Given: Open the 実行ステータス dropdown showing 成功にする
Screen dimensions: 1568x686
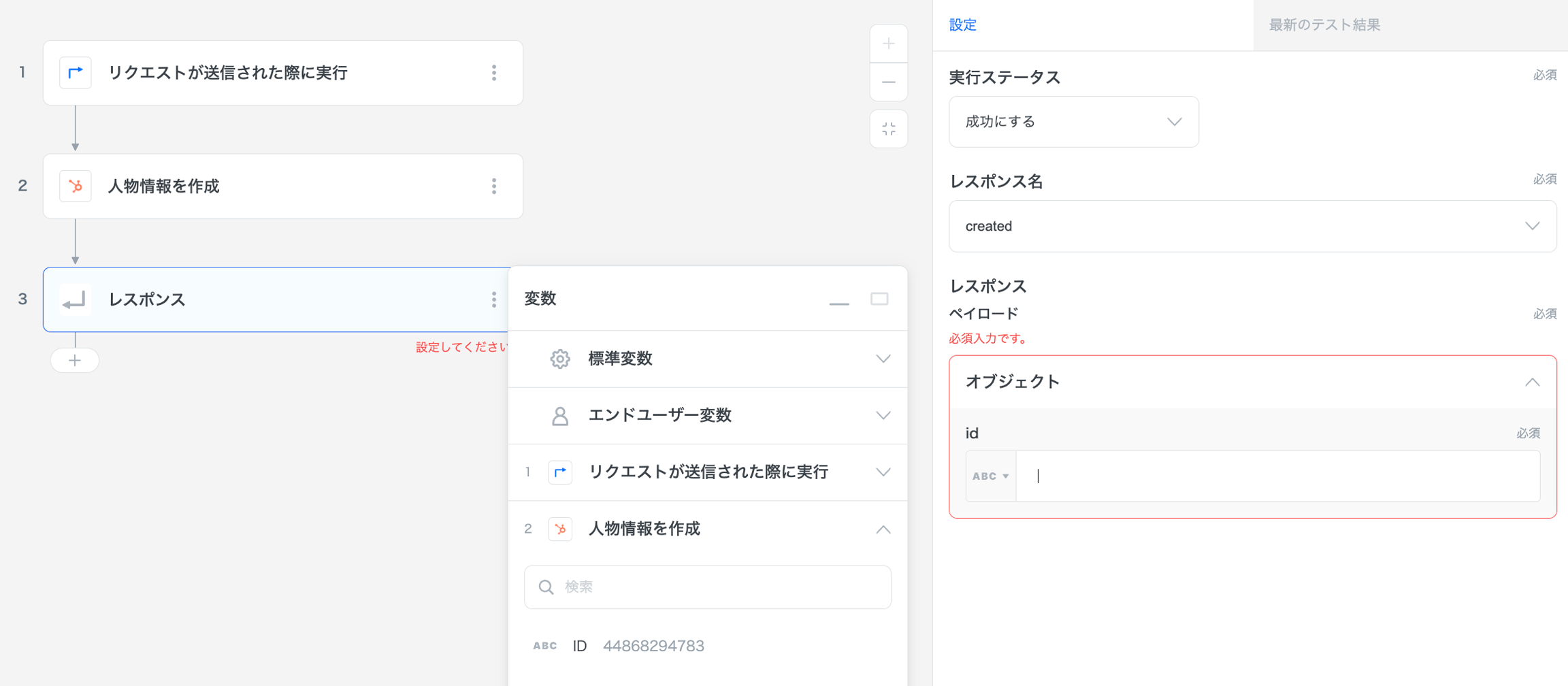Looking at the screenshot, I should click(1073, 122).
